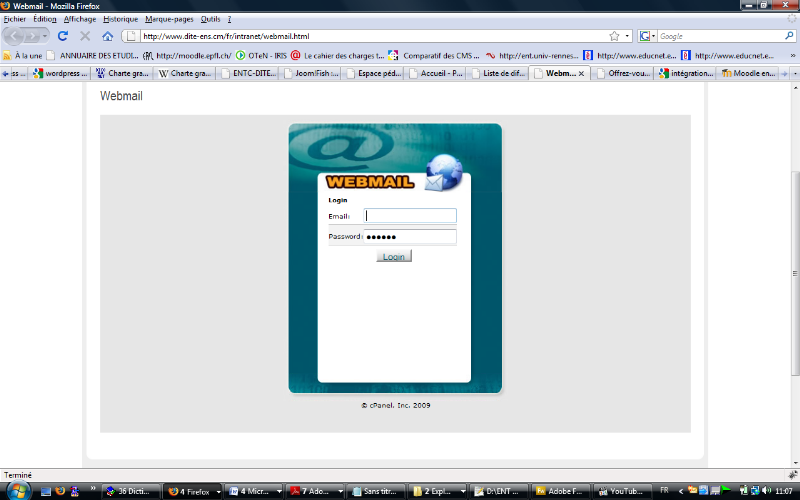Open the ? help menu
Screen dimensions: 800x500
229,19
